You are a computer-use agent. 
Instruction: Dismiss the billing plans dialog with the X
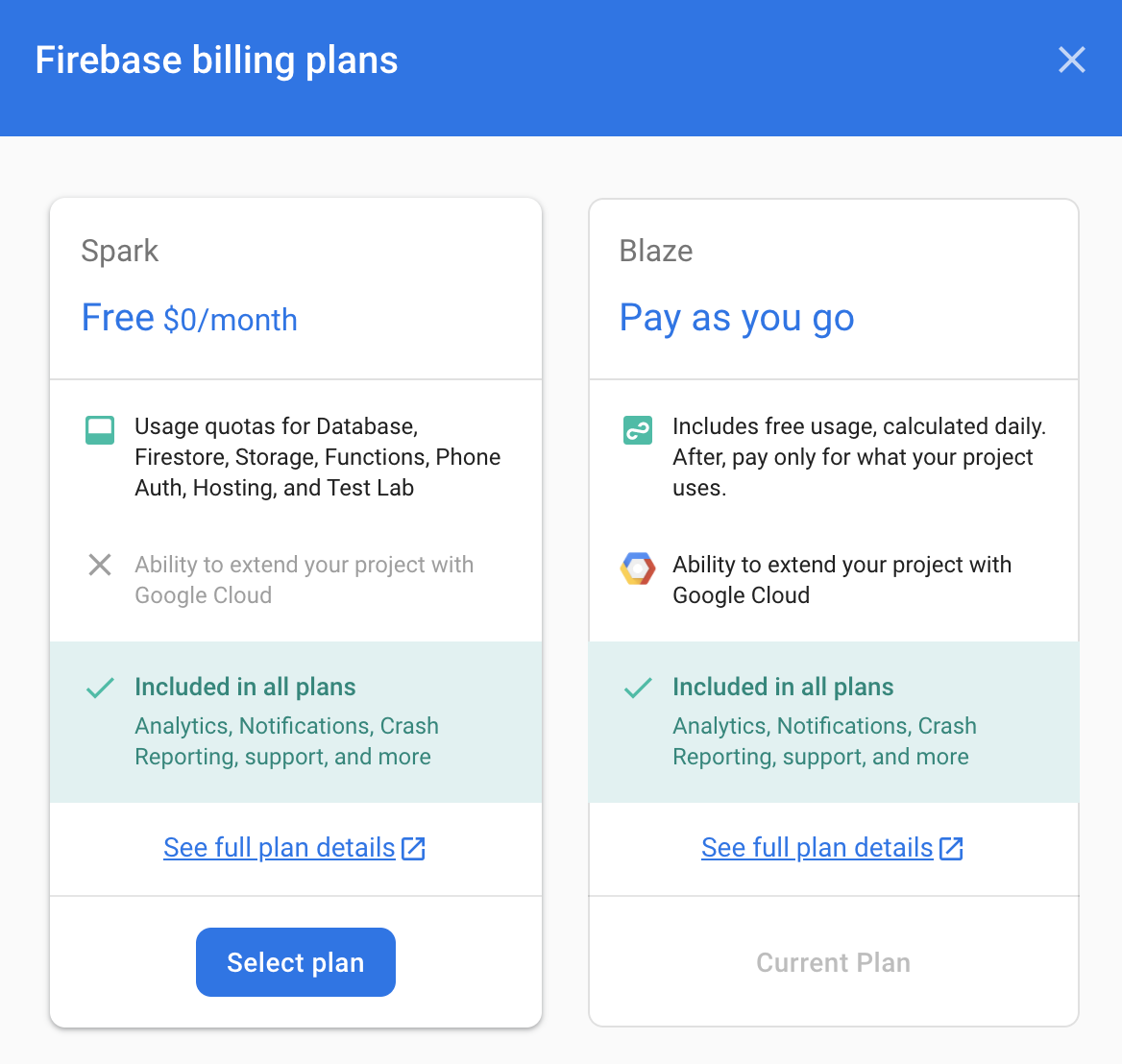click(x=1072, y=60)
